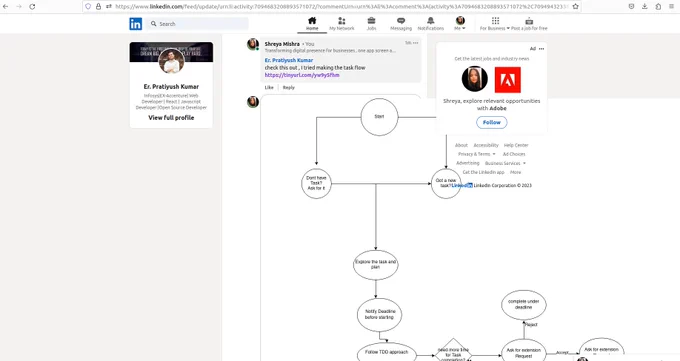The width and height of the screenshot is (680, 361).
Task: Like the Shreya Mishra comment
Action: 269,87
